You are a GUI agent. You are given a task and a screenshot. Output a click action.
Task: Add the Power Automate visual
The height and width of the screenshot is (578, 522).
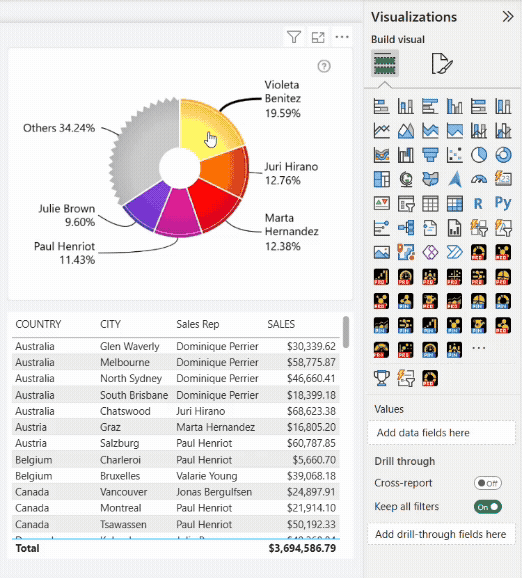454,252
